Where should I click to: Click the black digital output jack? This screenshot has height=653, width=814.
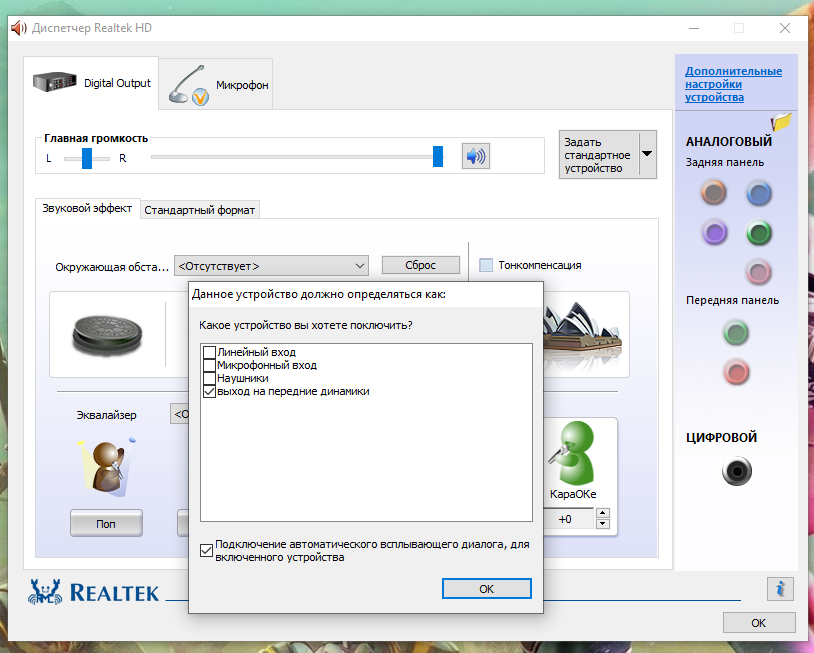click(x=737, y=471)
